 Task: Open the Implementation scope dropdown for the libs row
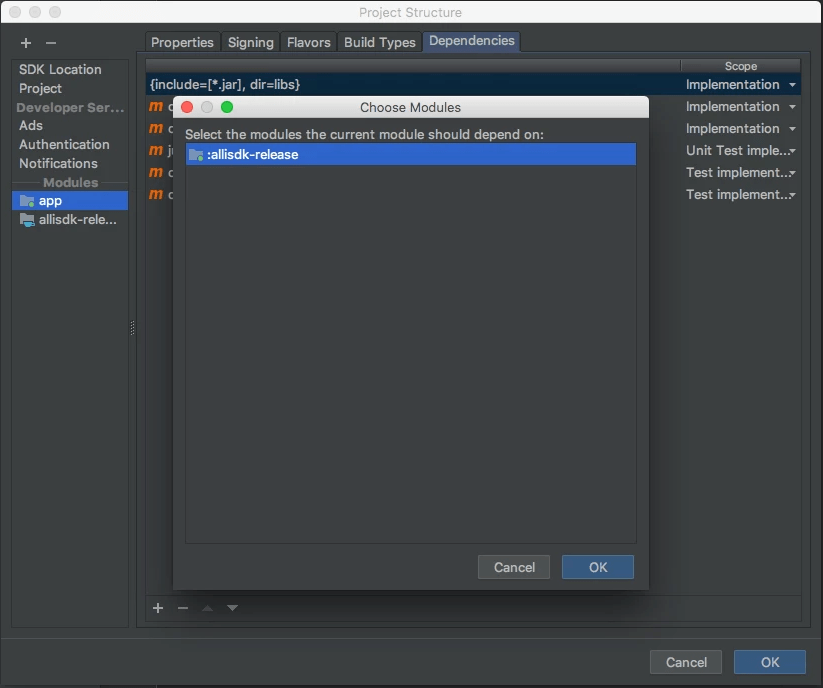click(x=789, y=85)
